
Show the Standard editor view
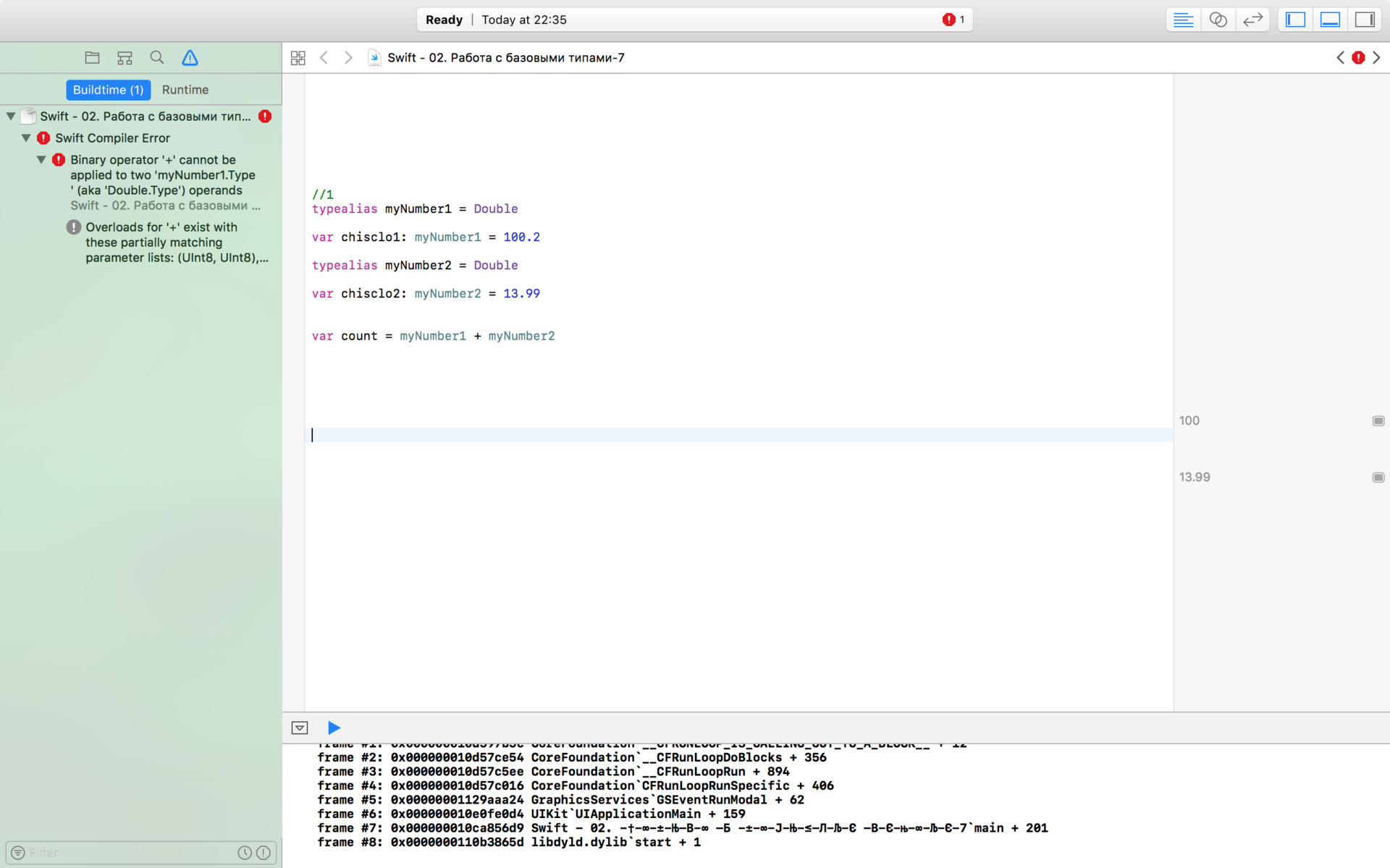1183,20
